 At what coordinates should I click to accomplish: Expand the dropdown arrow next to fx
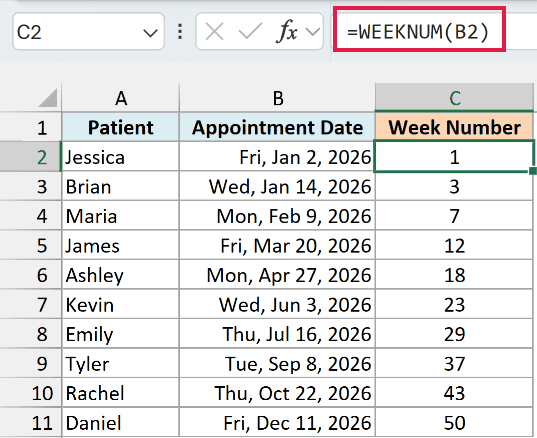point(312,32)
